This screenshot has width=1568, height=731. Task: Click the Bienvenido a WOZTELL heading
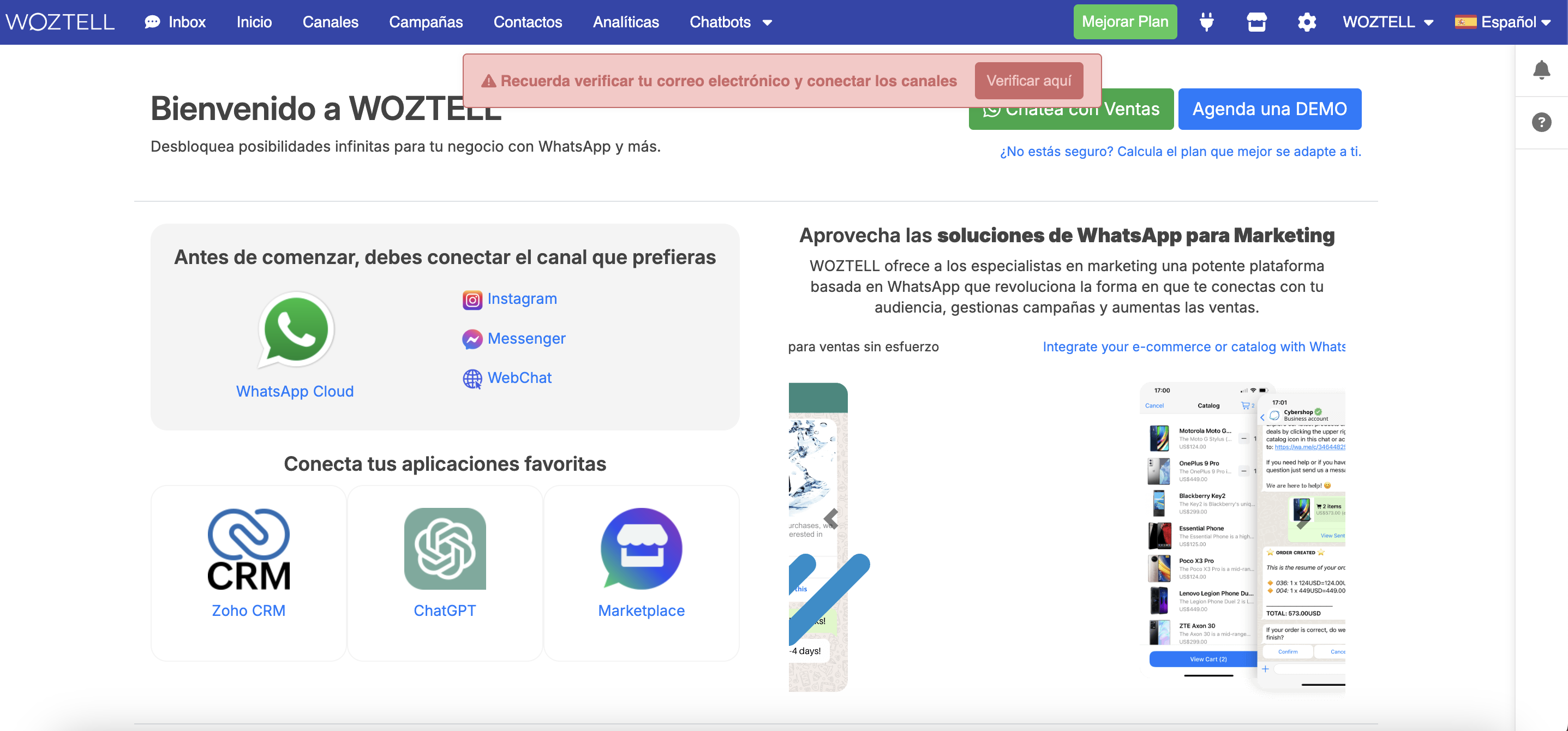(326, 109)
